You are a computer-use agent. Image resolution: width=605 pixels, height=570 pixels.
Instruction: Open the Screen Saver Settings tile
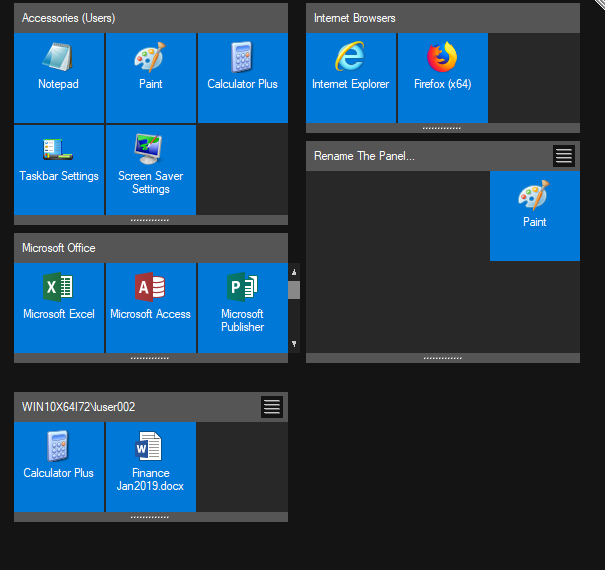point(150,169)
